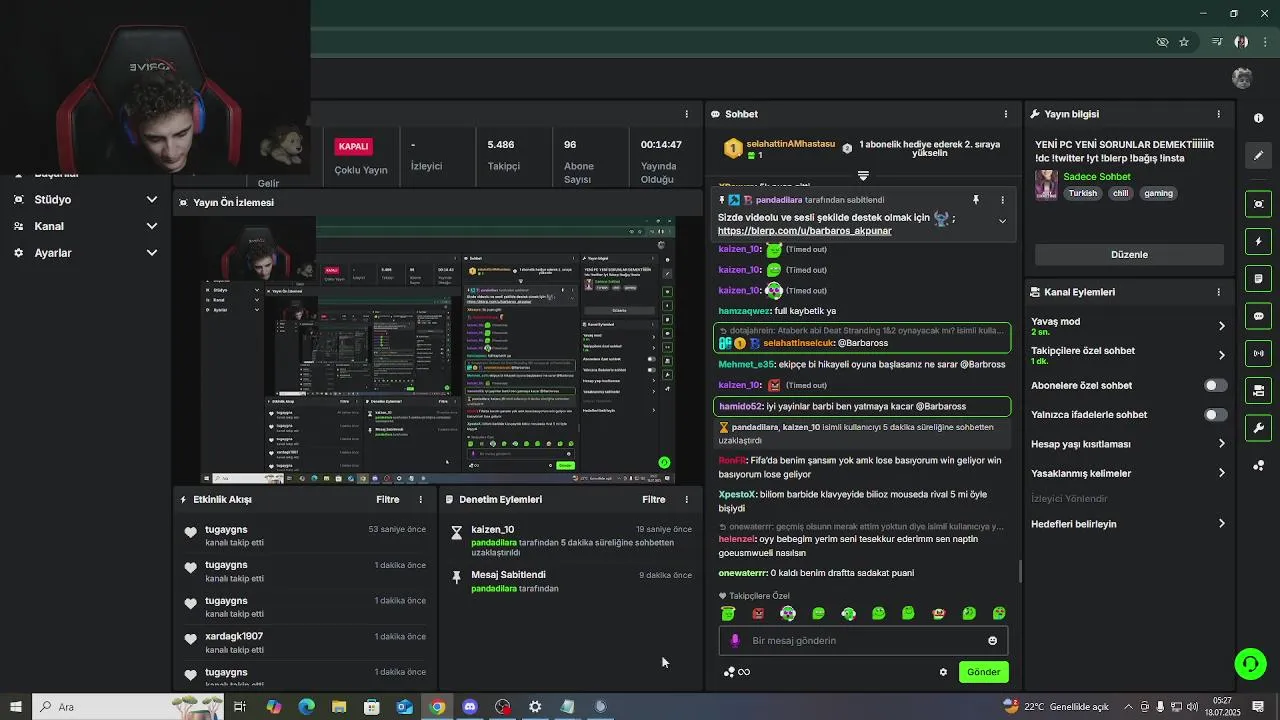Screen dimensions: 1280x720
Task: Open chat settings gear next to Gönder
Action: (943, 672)
